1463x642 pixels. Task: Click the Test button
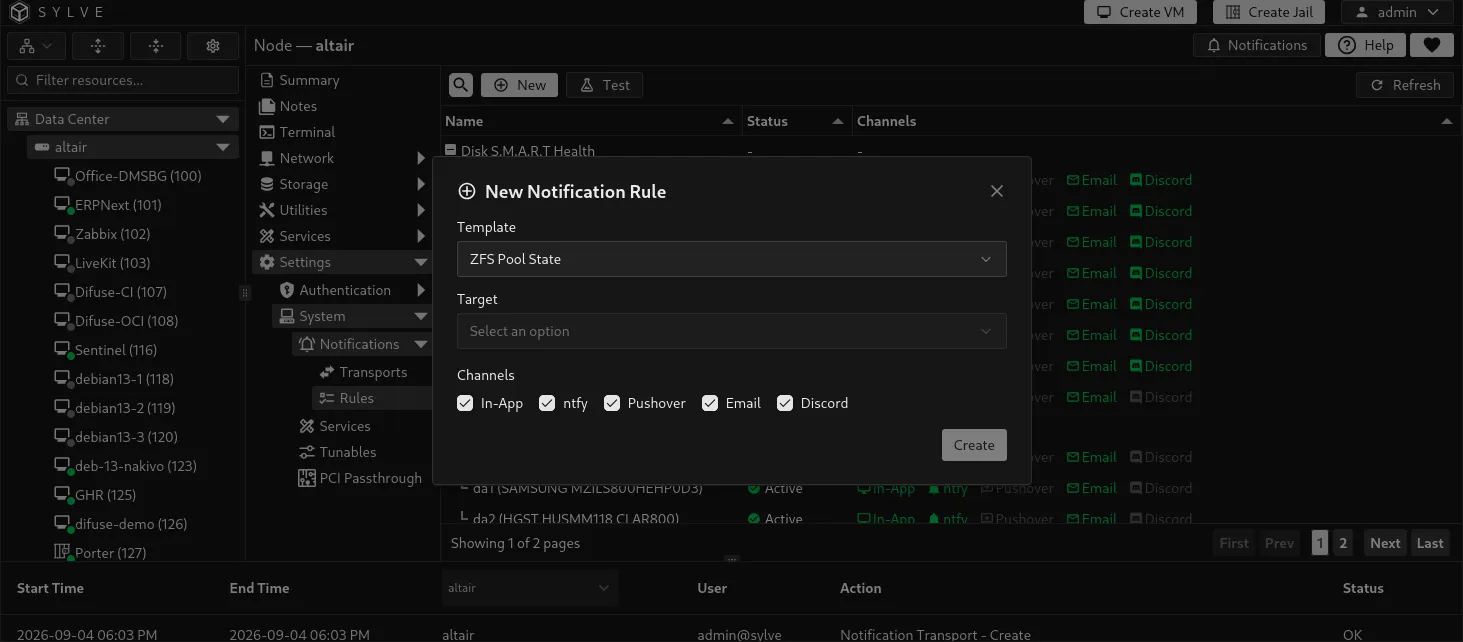click(604, 85)
